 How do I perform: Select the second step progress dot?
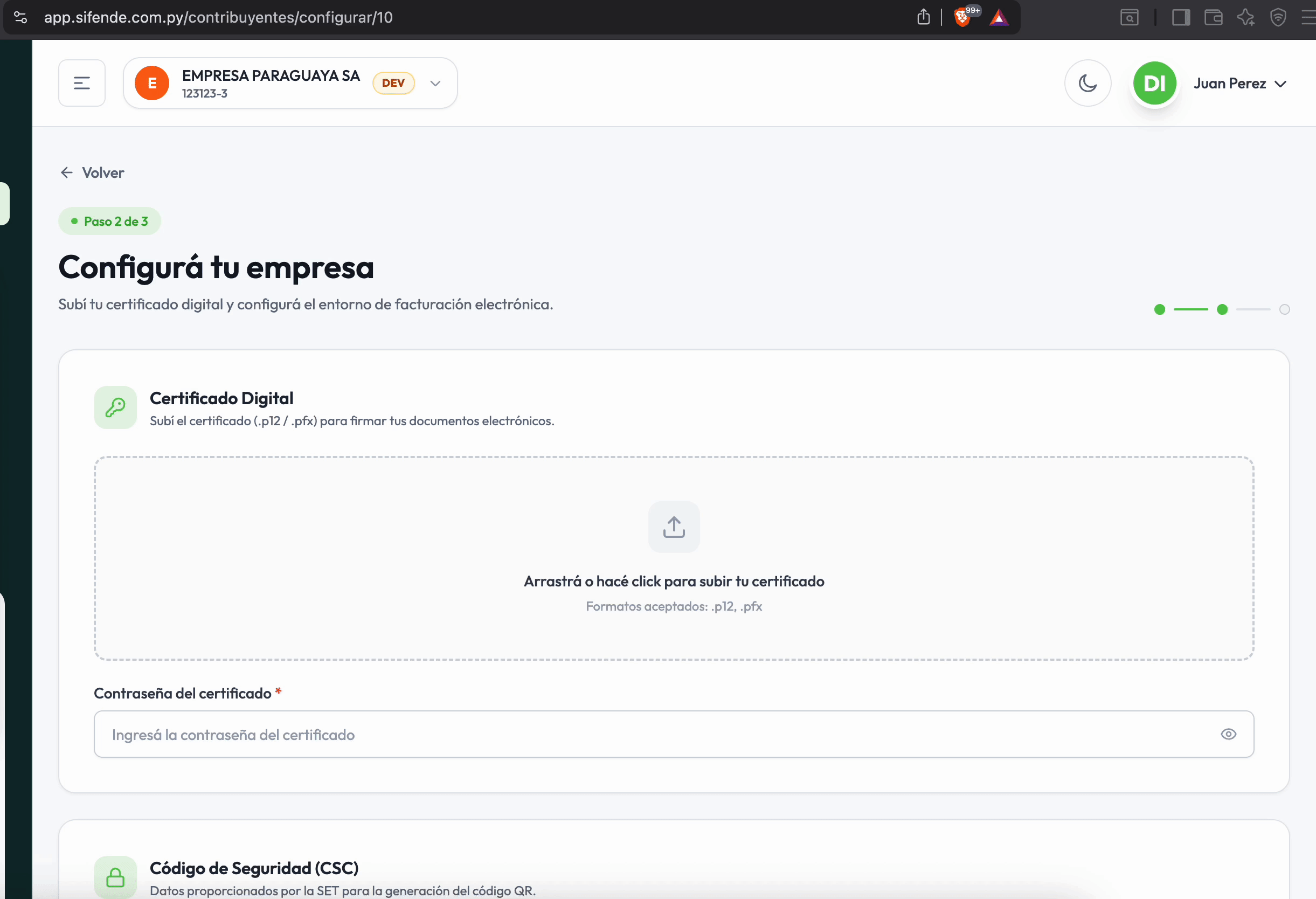[x=1222, y=309]
